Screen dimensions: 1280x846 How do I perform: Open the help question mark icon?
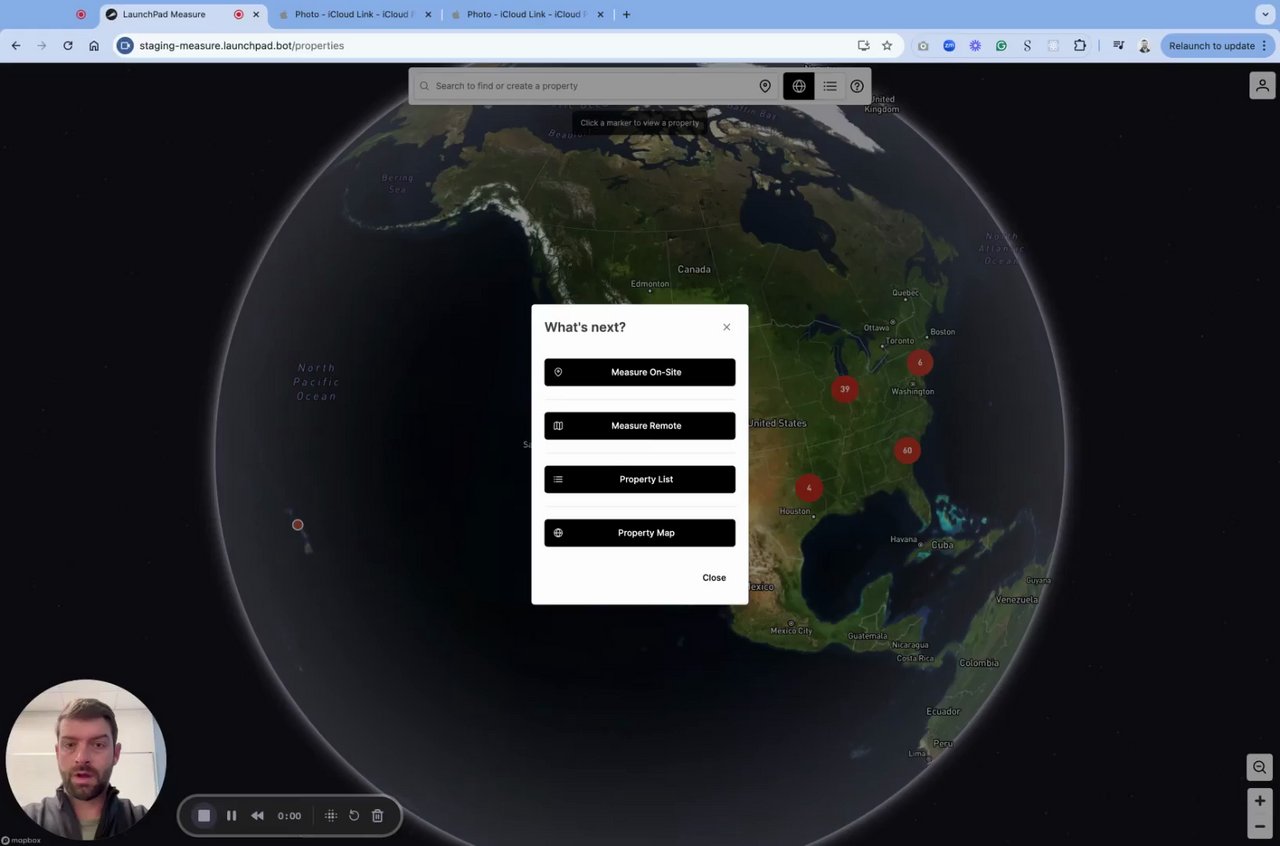pyautogui.click(x=857, y=86)
